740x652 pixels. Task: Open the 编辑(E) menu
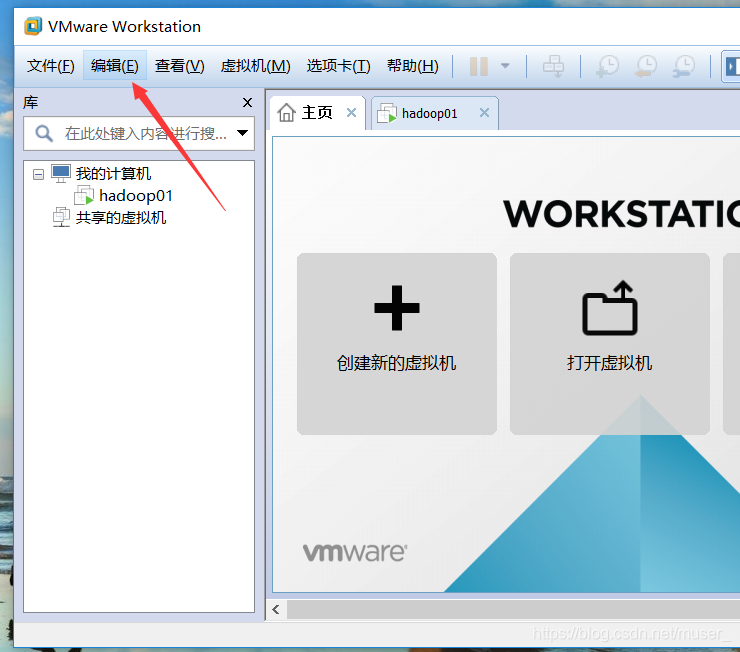[x=115, y=66]
